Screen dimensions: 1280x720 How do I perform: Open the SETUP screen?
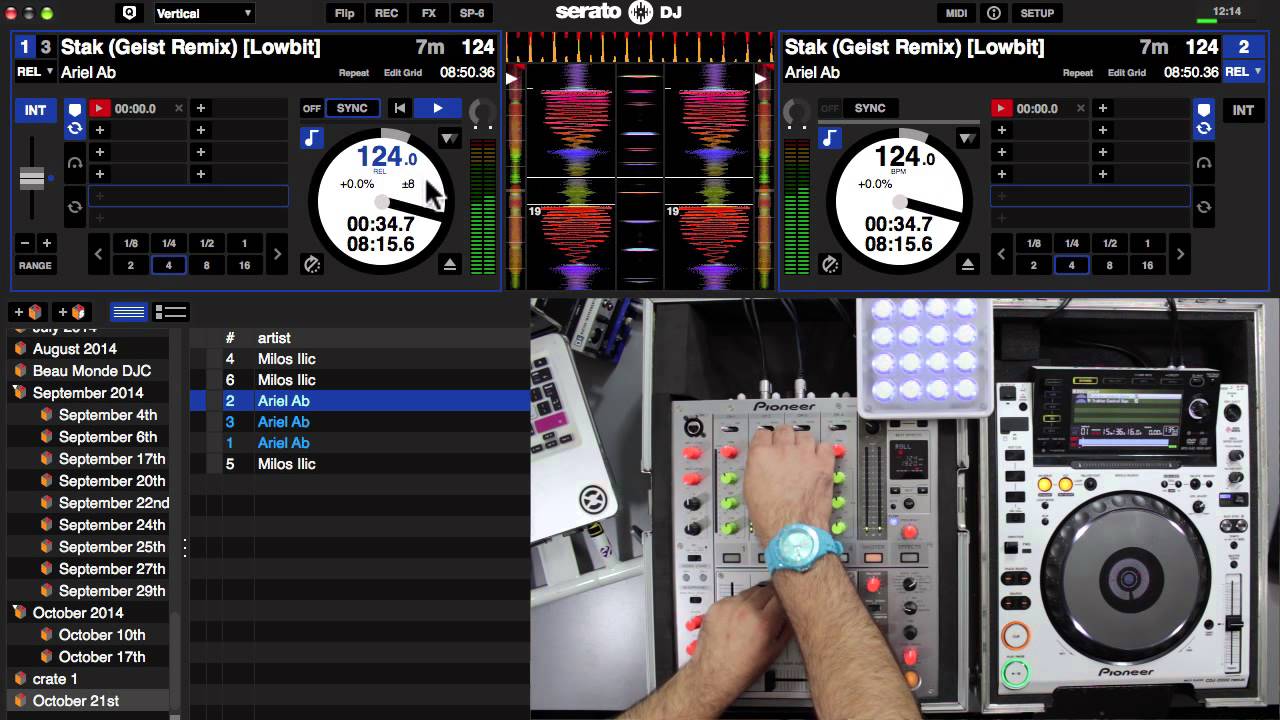1037,13
